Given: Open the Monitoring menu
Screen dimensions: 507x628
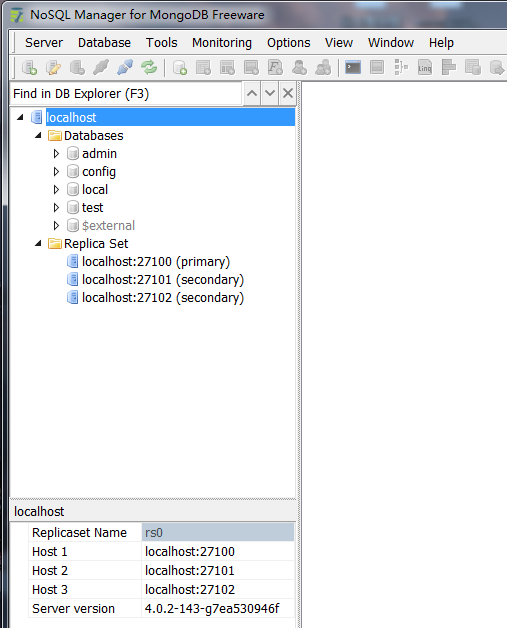Looking at the screenshot, I should pos(222,42).
